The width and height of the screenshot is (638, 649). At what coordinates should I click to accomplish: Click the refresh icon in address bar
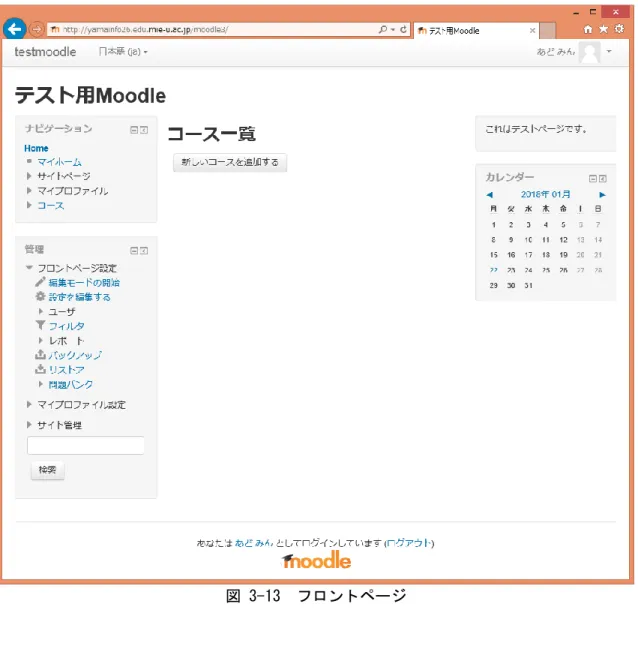403,29
